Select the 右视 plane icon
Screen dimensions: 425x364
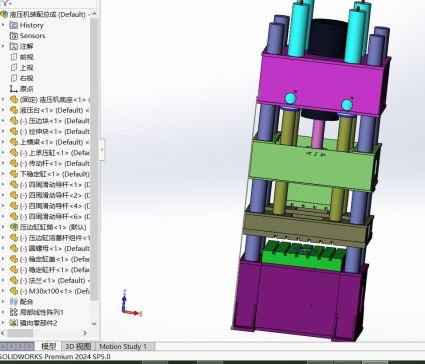tap(14, 78)
